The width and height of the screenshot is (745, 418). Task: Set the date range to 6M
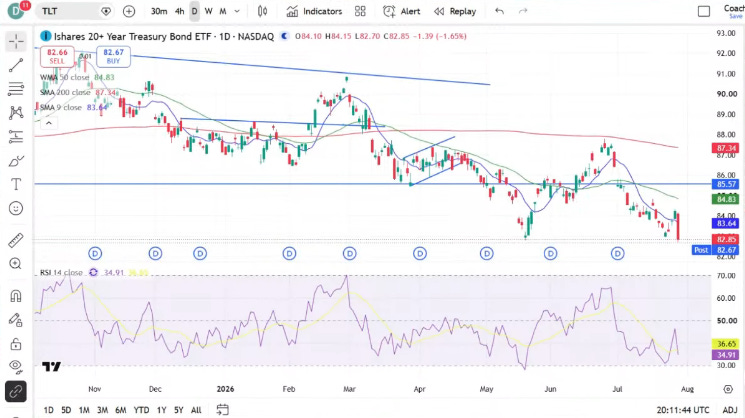(x=121, y=410)
